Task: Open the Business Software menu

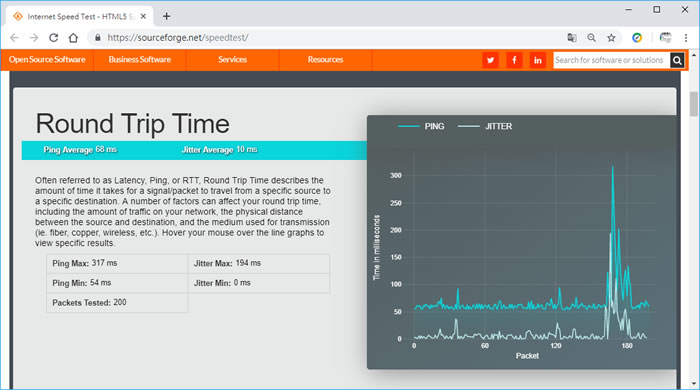Action: [140, 60]
